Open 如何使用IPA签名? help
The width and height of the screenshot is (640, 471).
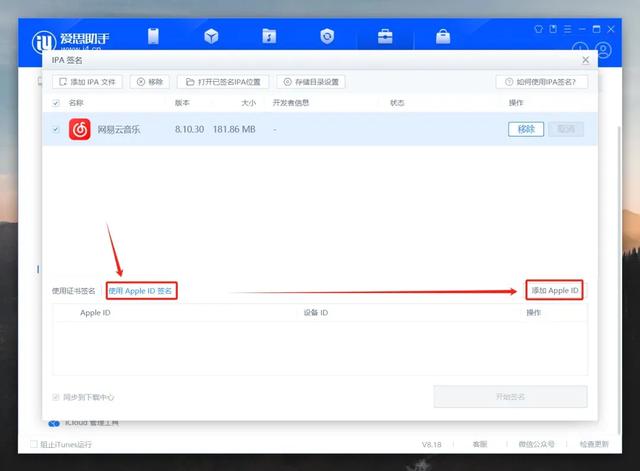tap(542, 82)
